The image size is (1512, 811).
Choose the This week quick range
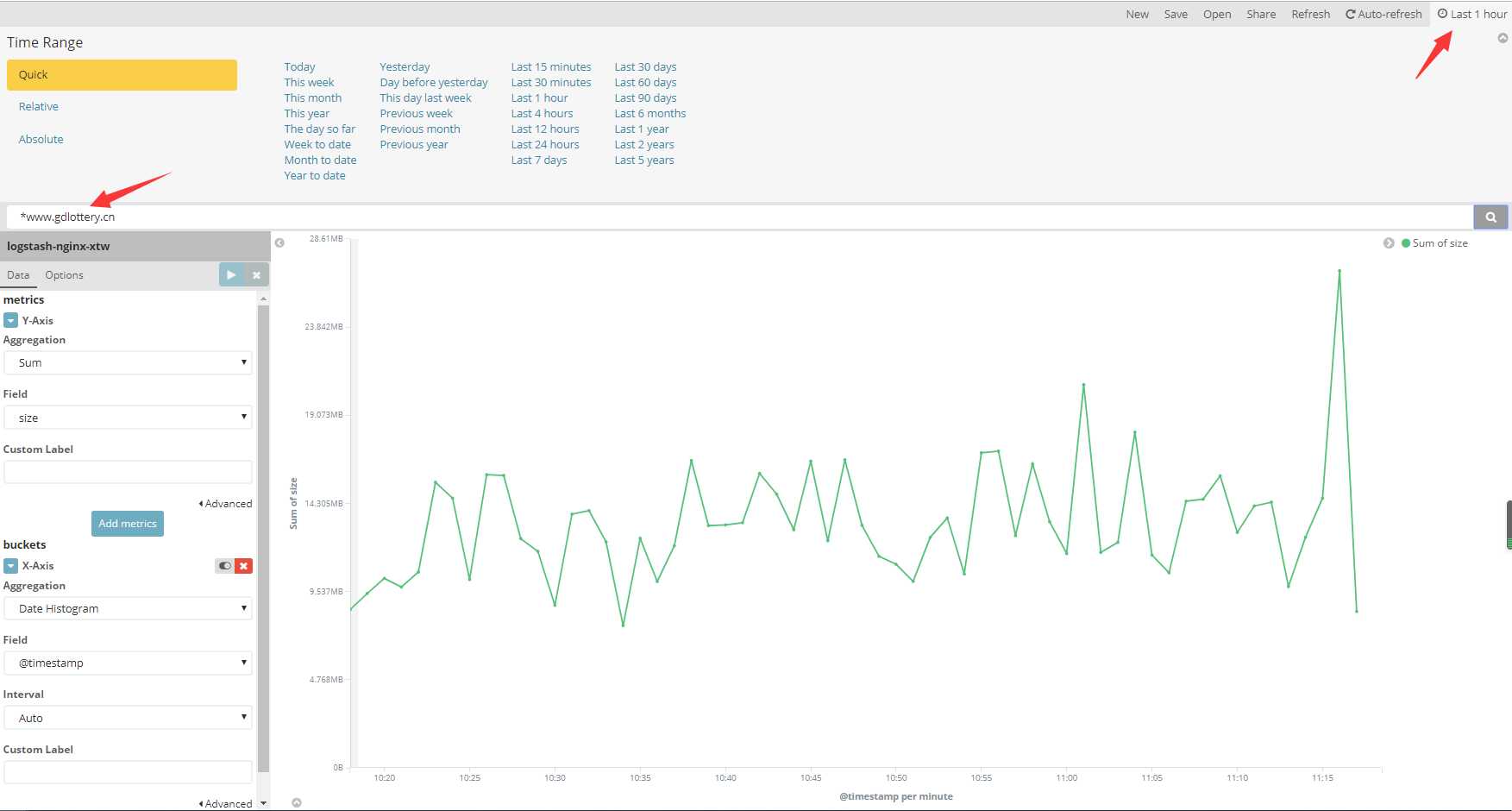[309, 83]
